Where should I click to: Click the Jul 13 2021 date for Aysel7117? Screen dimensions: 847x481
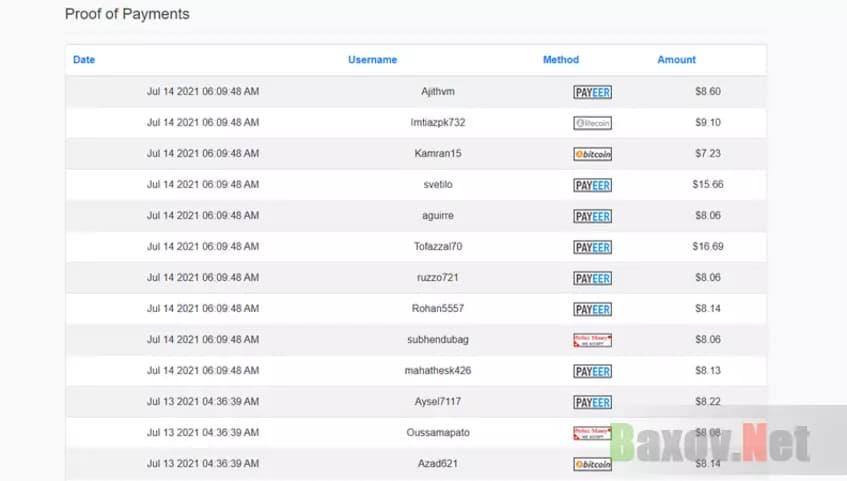203,402
